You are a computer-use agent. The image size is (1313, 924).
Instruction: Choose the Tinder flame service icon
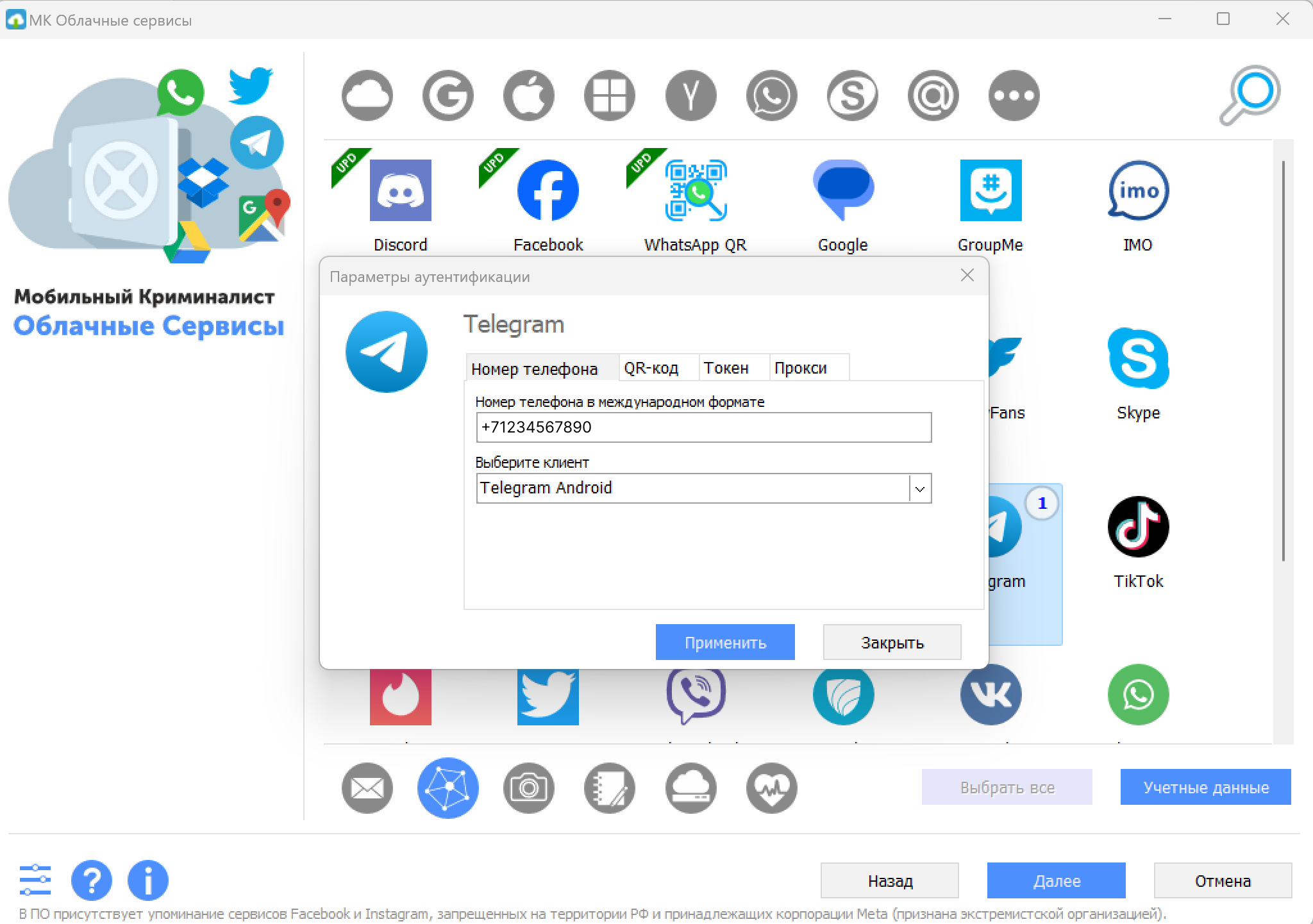pyautogui.click(x=401, y=697)
